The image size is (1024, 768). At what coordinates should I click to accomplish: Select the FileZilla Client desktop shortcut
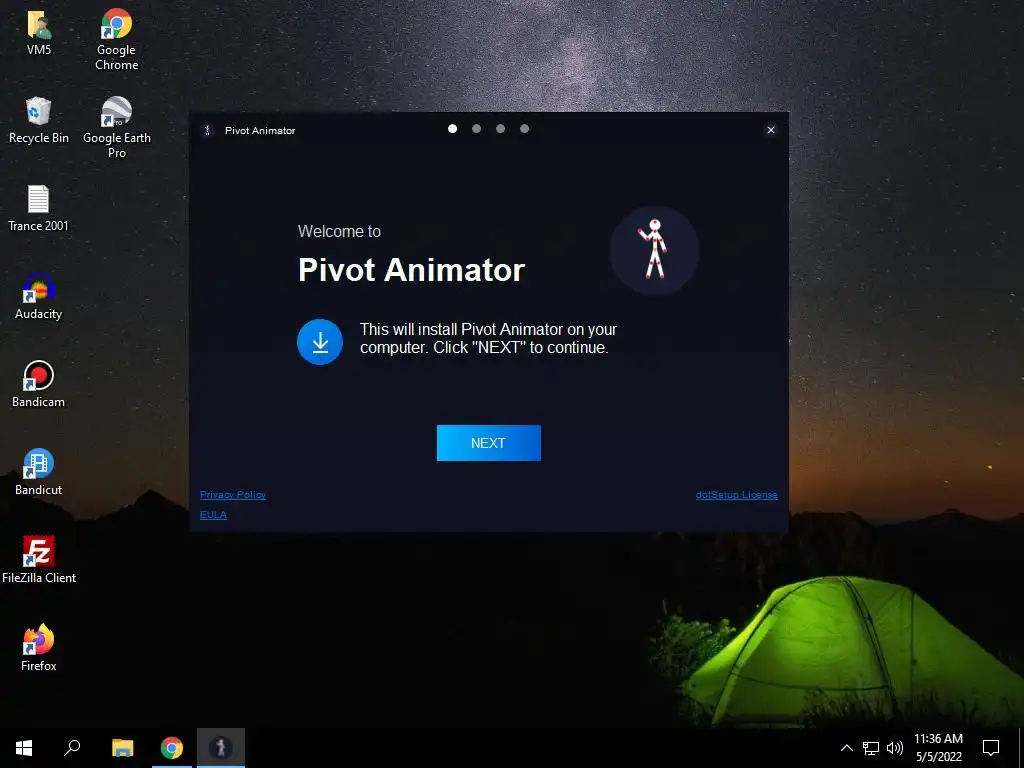point(39,560)
